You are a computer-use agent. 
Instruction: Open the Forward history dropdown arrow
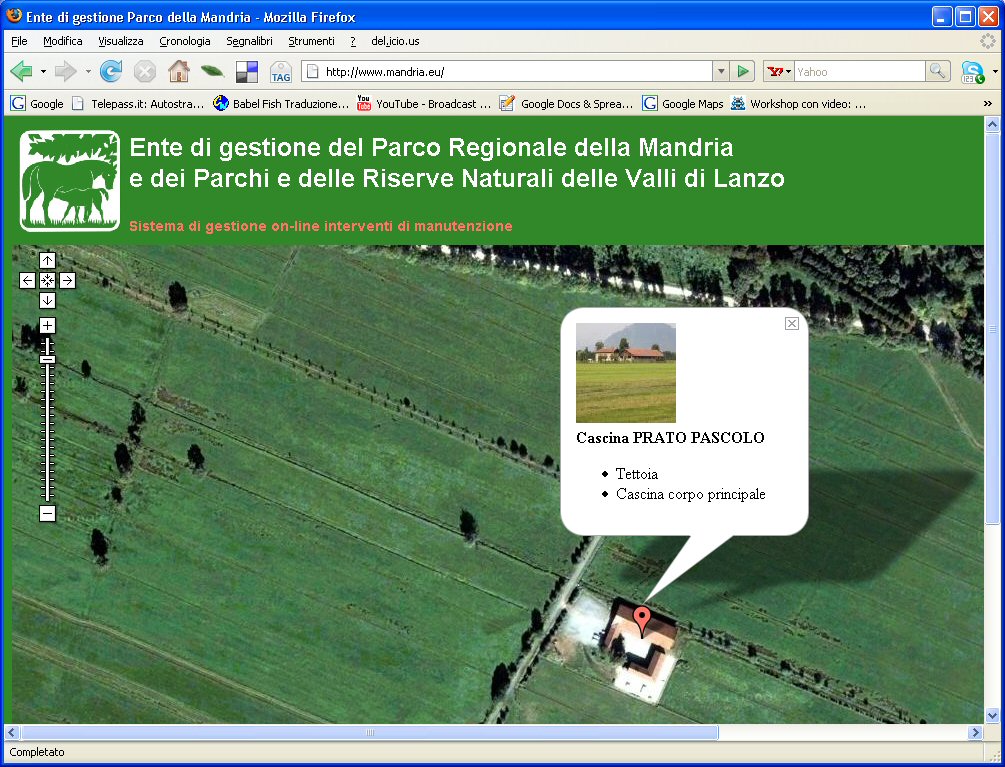point(88,72)
